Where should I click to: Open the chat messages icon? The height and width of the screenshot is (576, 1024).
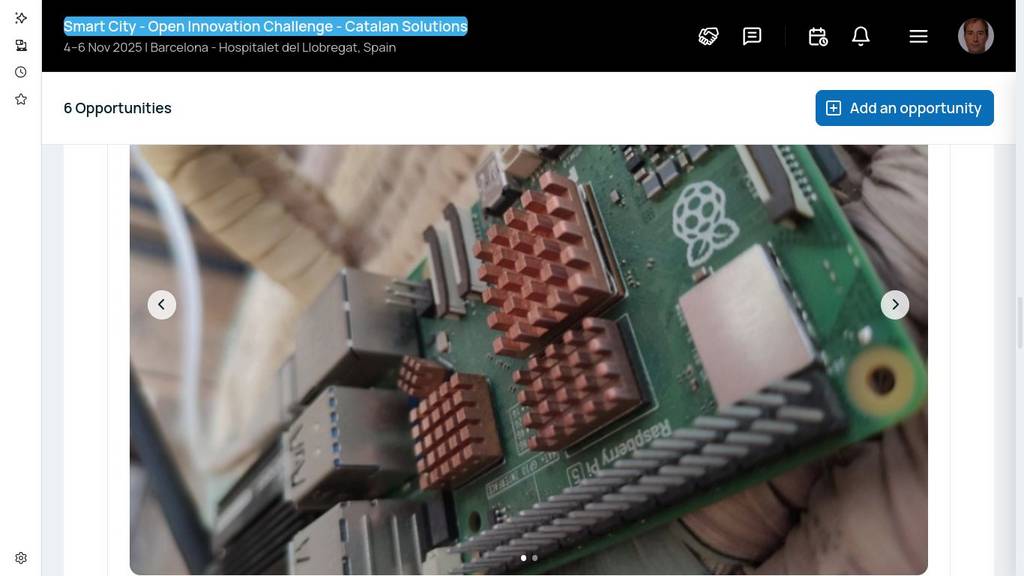pyautogui.click(x=752, y=36)
